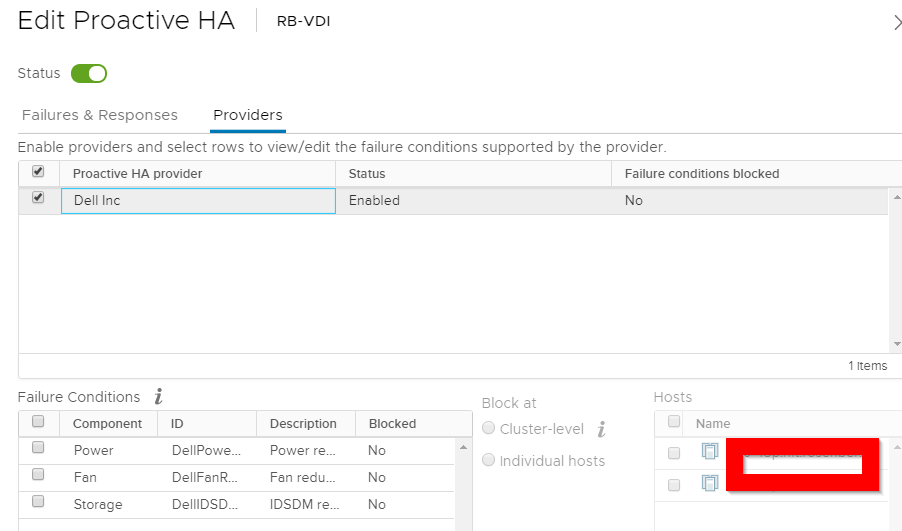
Task: Check the Power failure condition checkbox
Action: point(38,447)
